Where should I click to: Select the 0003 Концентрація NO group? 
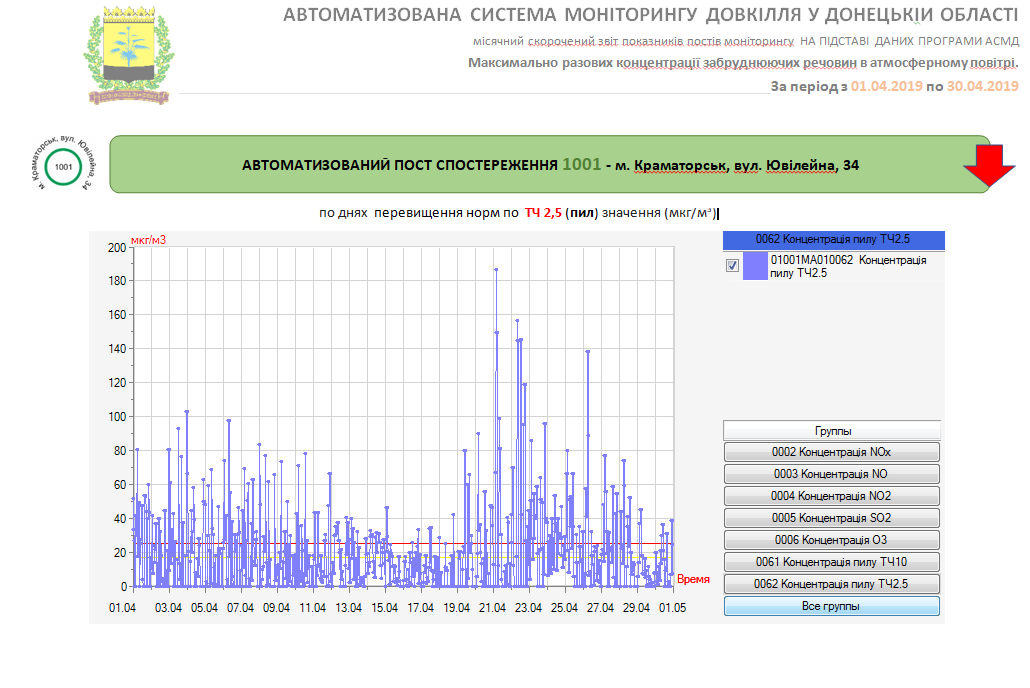832,474
